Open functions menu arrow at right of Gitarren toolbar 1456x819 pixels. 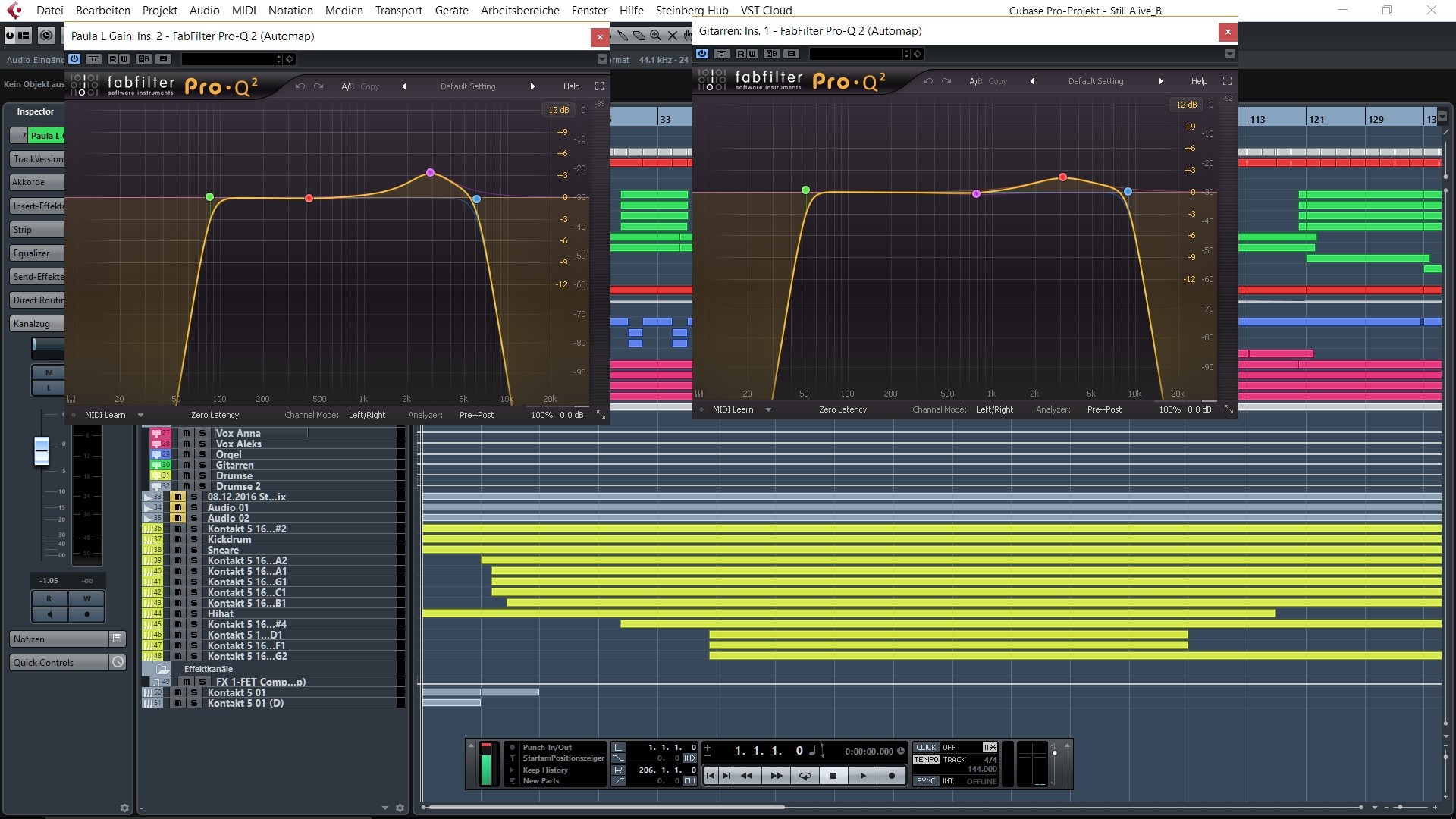pos(1230,54)
